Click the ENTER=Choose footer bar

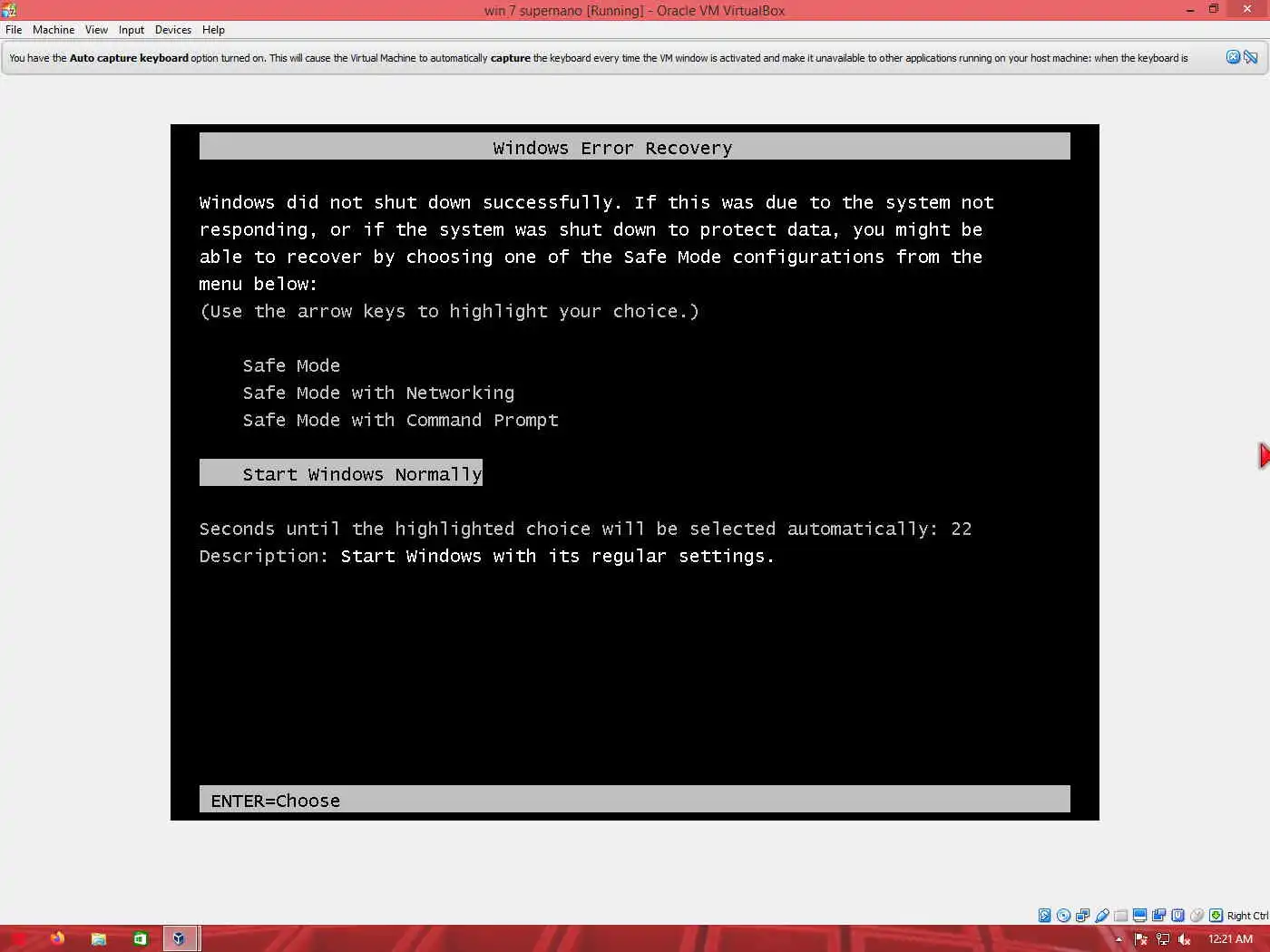(635, 800)
